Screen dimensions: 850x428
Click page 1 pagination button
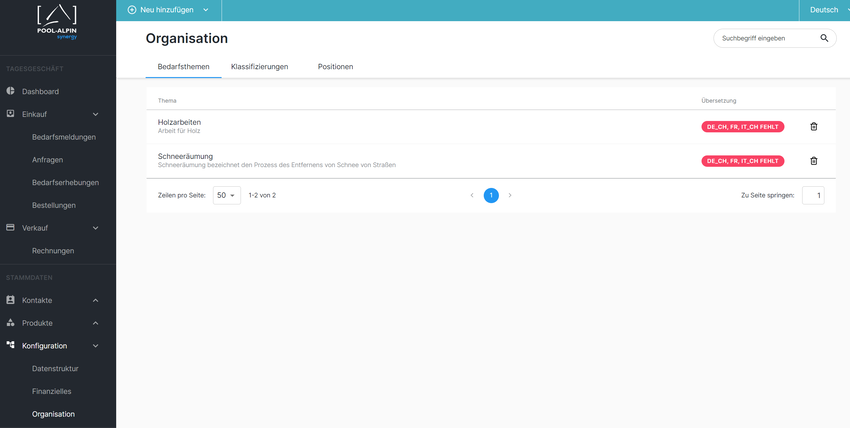pos(491,196)
